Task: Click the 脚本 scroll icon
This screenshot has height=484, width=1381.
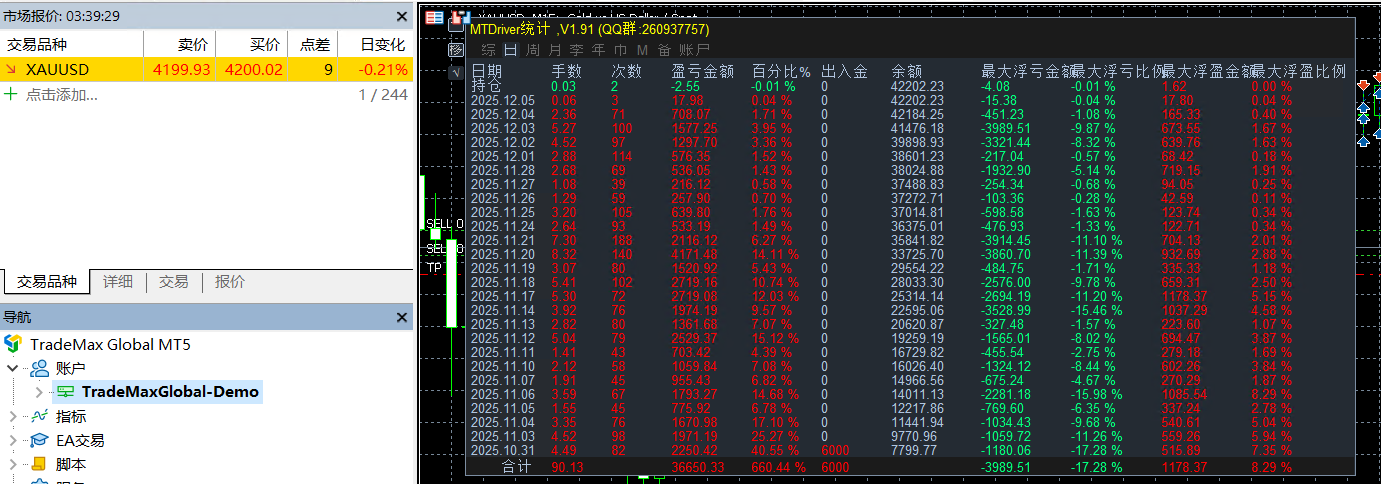Action: (x=39, y=464)
